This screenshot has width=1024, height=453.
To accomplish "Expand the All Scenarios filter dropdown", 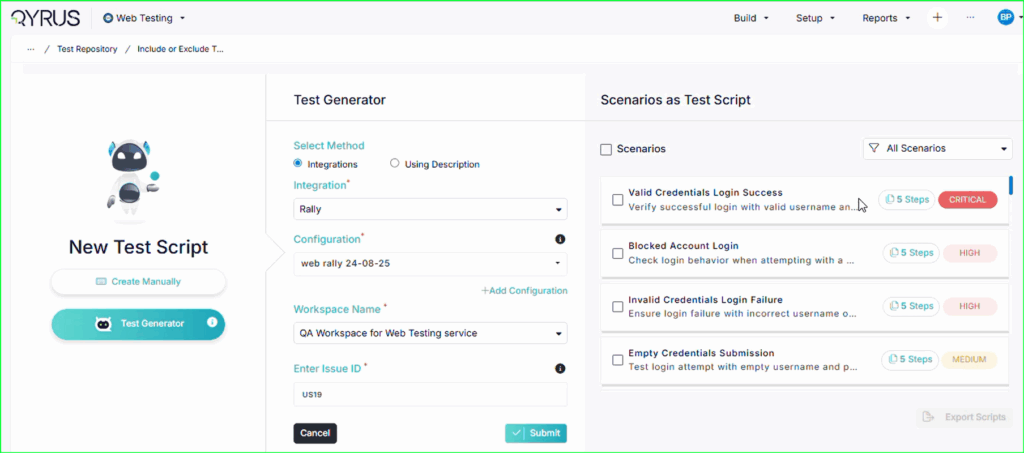I will [x=937, y=149].
